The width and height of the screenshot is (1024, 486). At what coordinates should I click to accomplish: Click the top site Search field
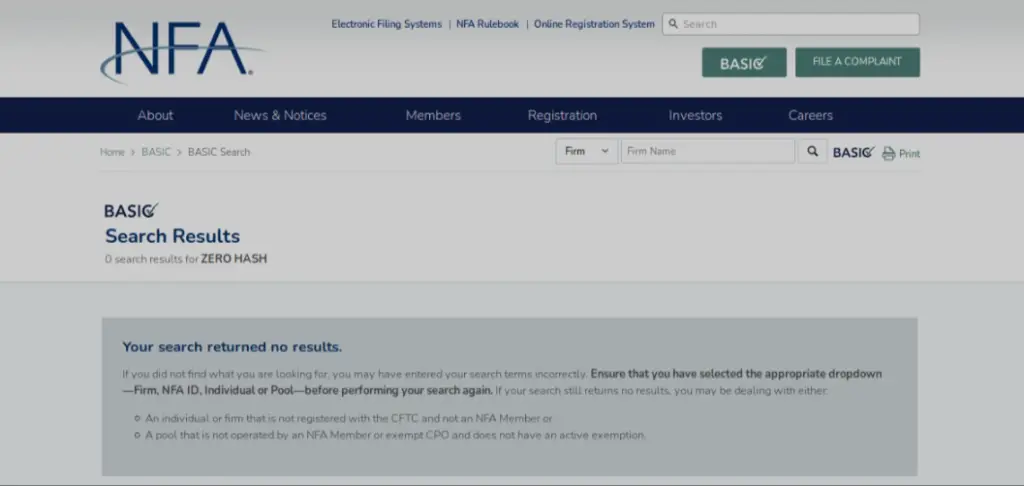[x=791, y=24]
